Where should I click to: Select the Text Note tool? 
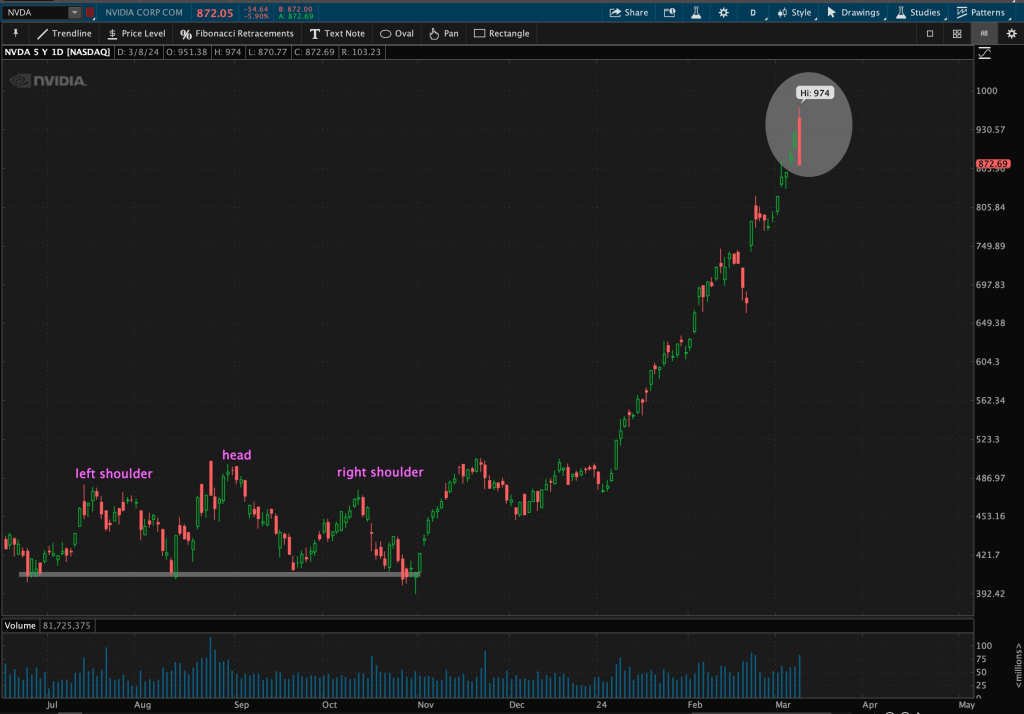pyautogui.click(x=337, y=33)
